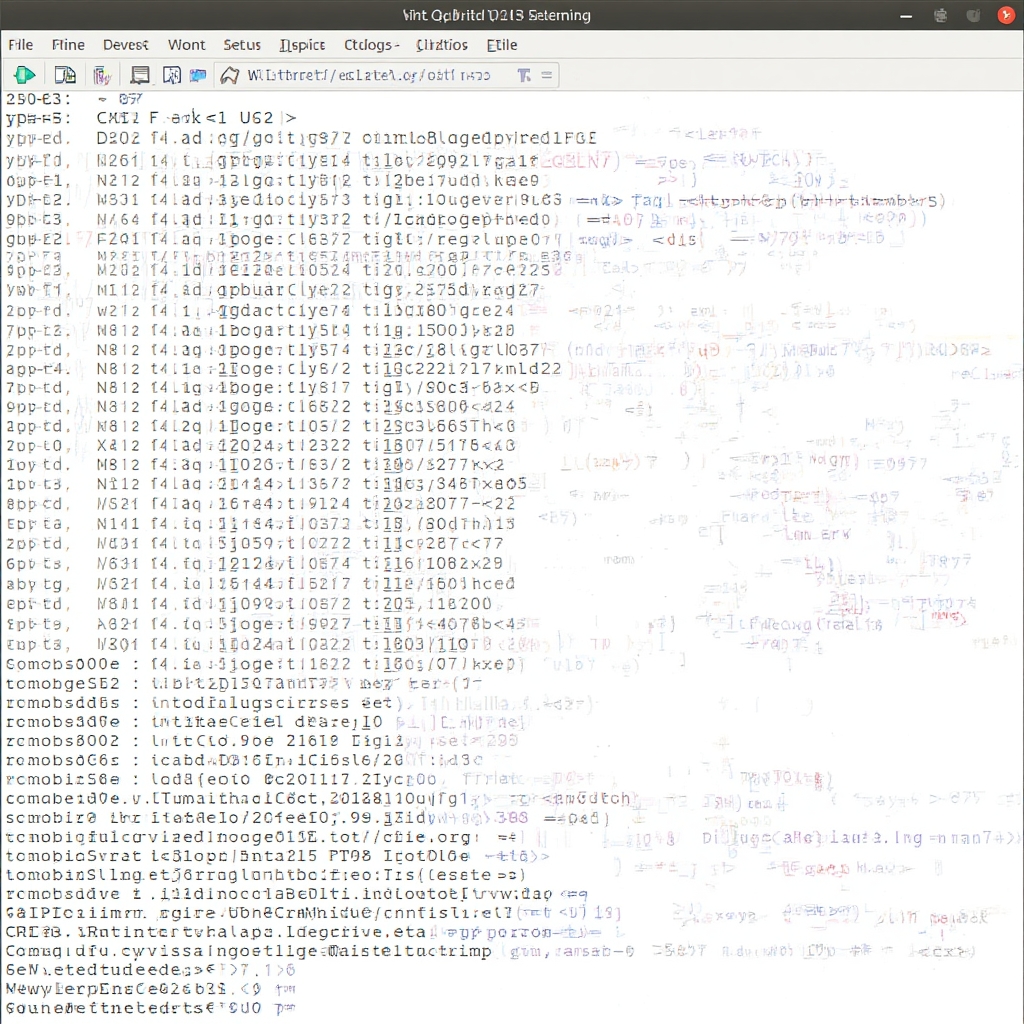
Task: Close the window with the orange button
Action: [x=1005, y=15]
